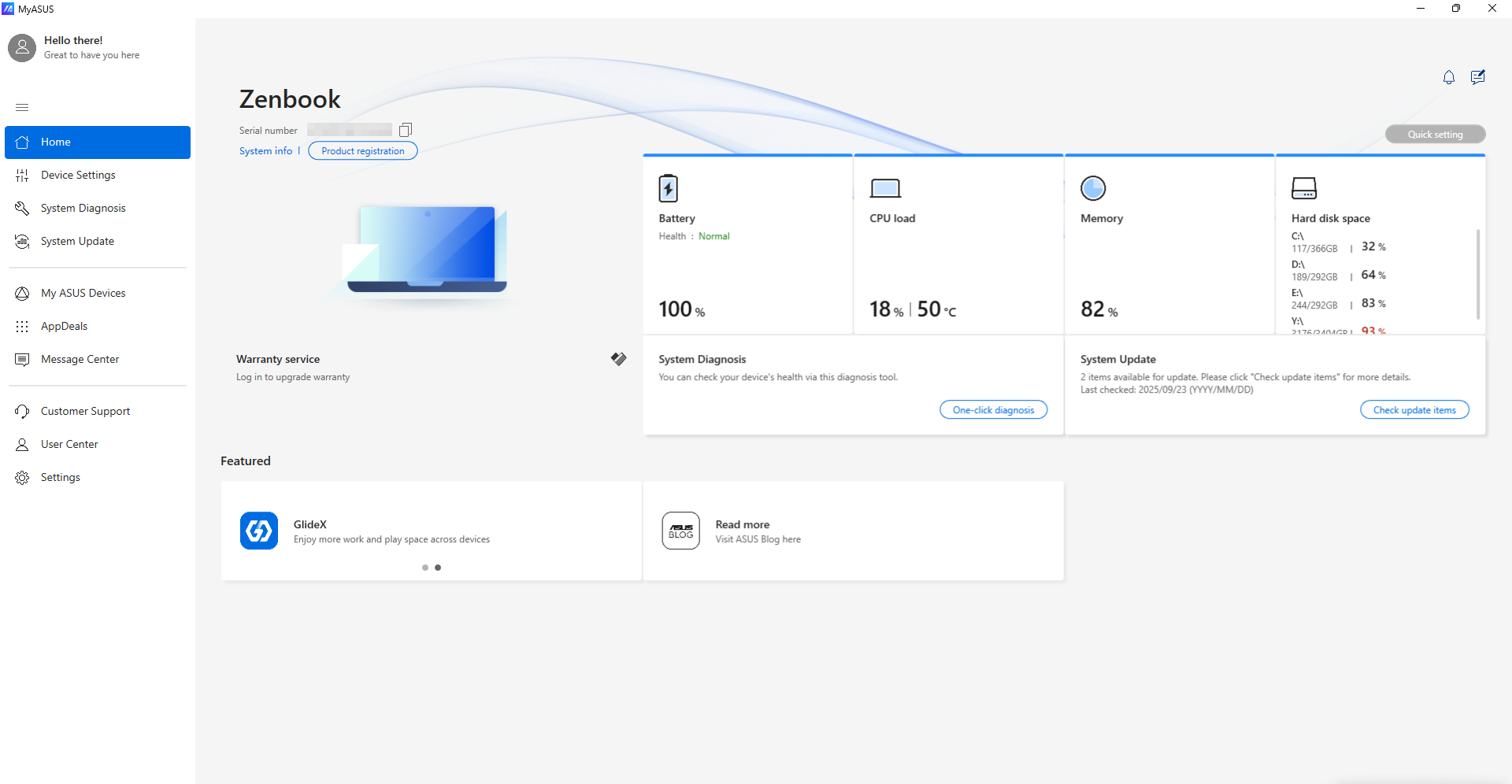Open Settings menu item
This screenshot has width=1512, height=784.
[98, 477]
